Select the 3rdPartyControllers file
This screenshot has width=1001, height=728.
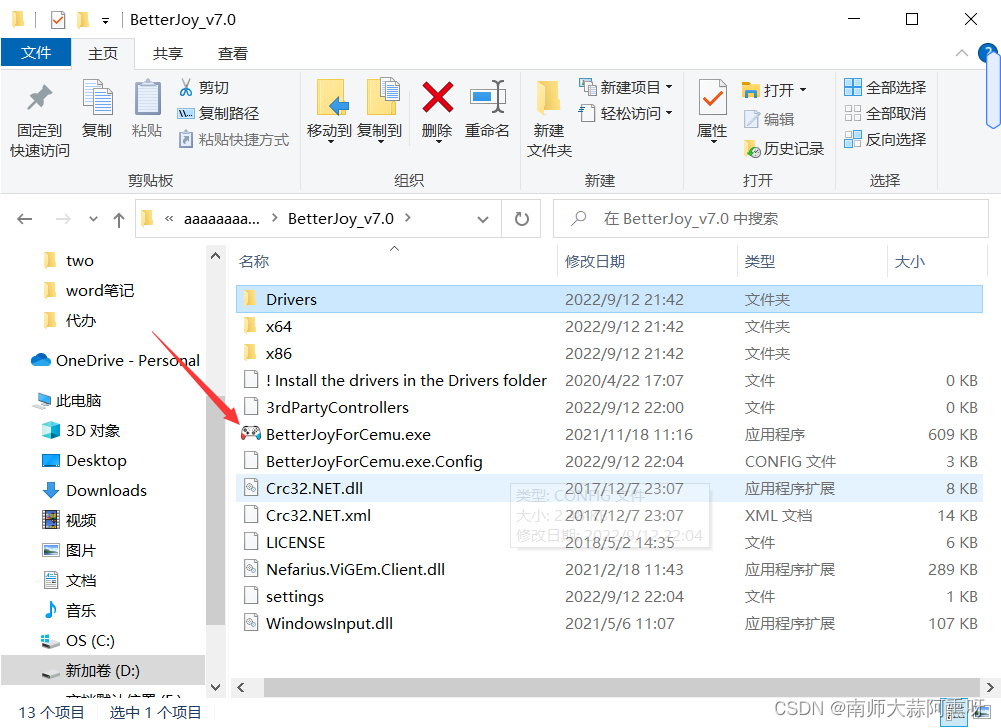[x=609, y=407]
